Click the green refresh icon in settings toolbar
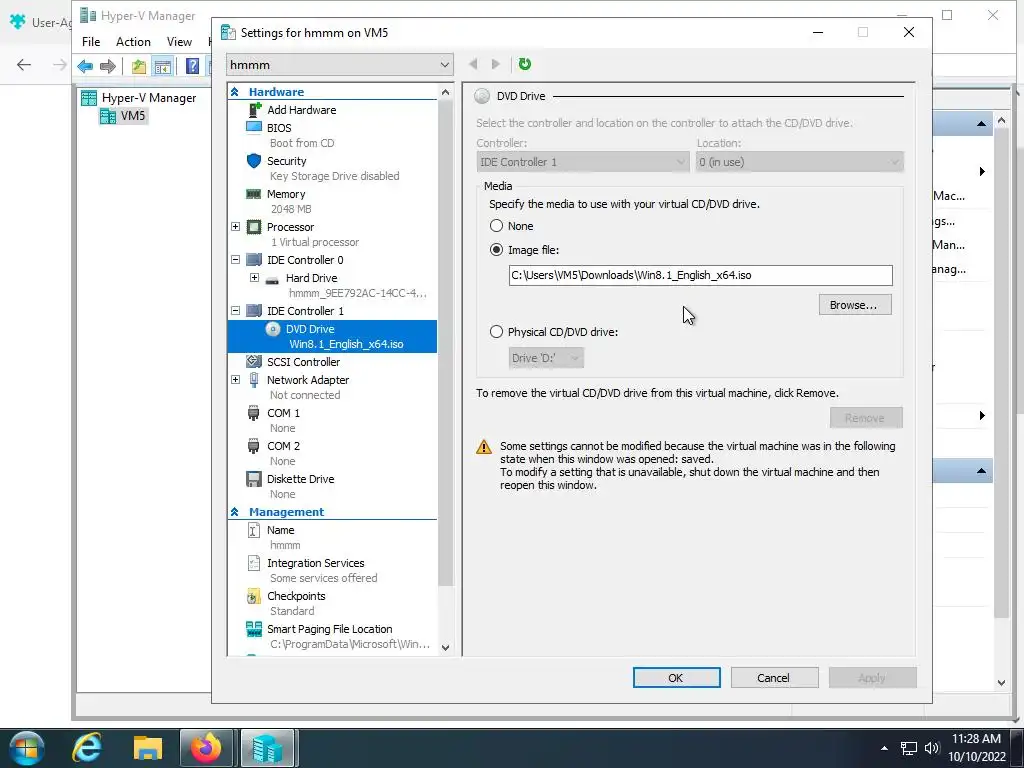The height and width of the screenshot is (768, 1024). [x=524, y=64]
